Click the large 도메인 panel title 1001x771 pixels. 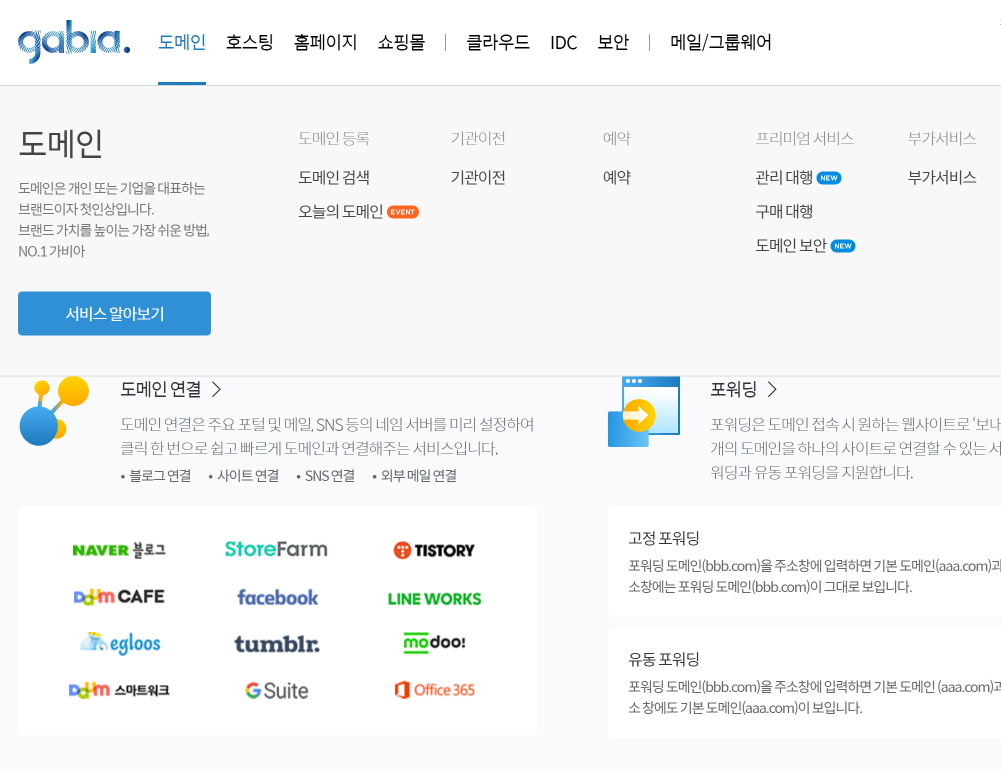click(x=61, y=143)
